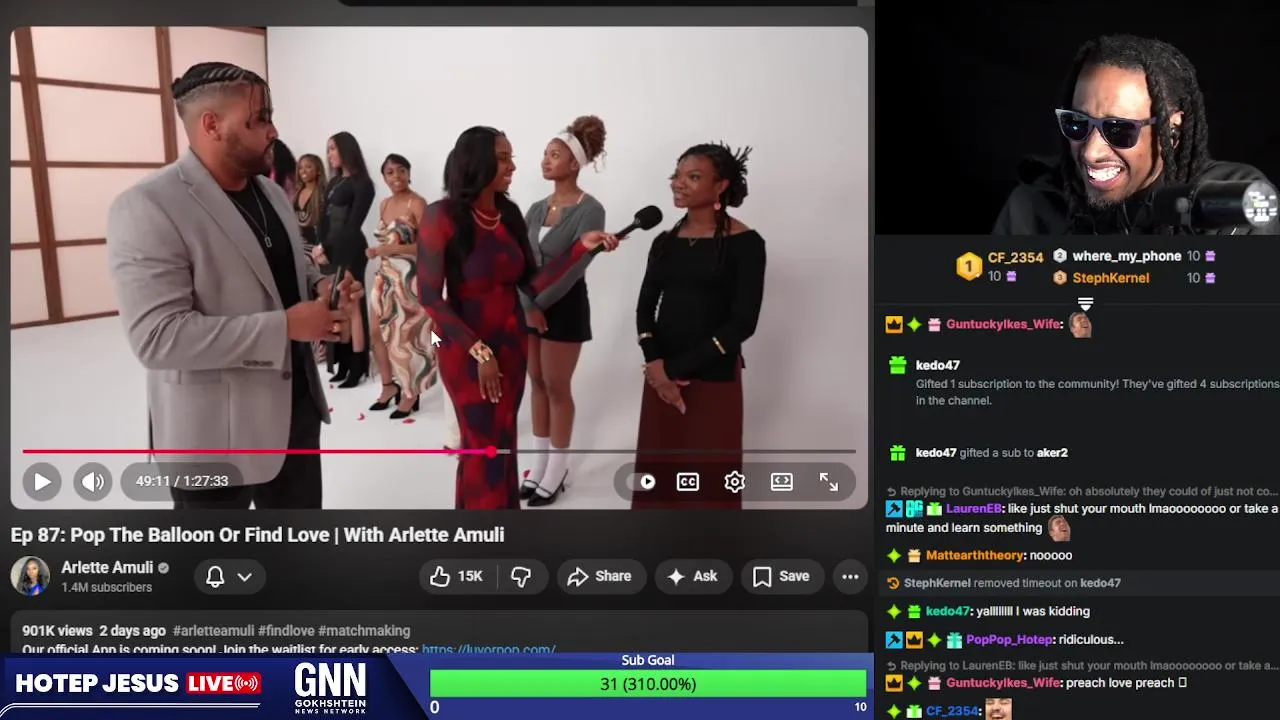Click the #findlove hashtag
The image size is (1280, 720).
286,631
